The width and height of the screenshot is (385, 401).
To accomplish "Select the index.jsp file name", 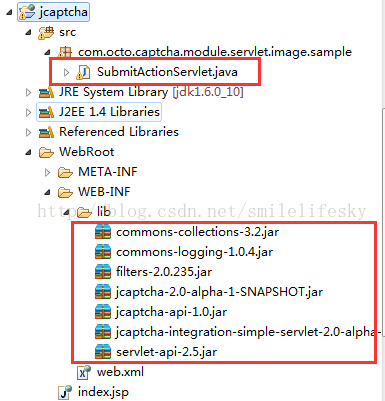I will tap(103, 392).
